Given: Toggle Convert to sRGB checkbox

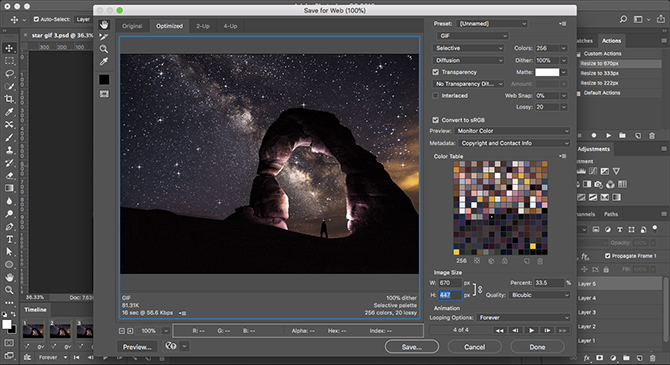Looking at the screenshot, I should coord(435,120).
